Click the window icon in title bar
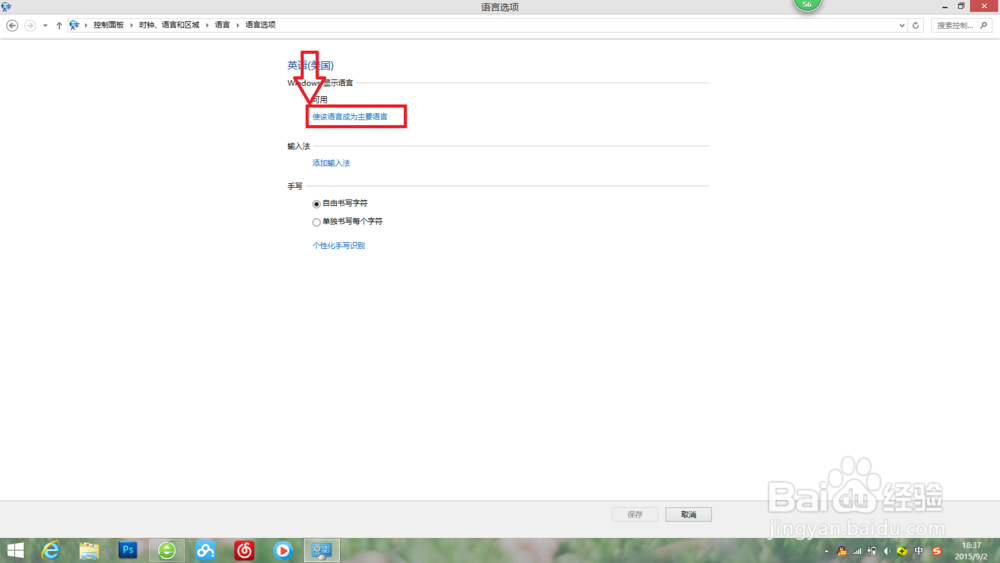The image size is (1000, 563). pyautogui.click(x=6, y=6)
